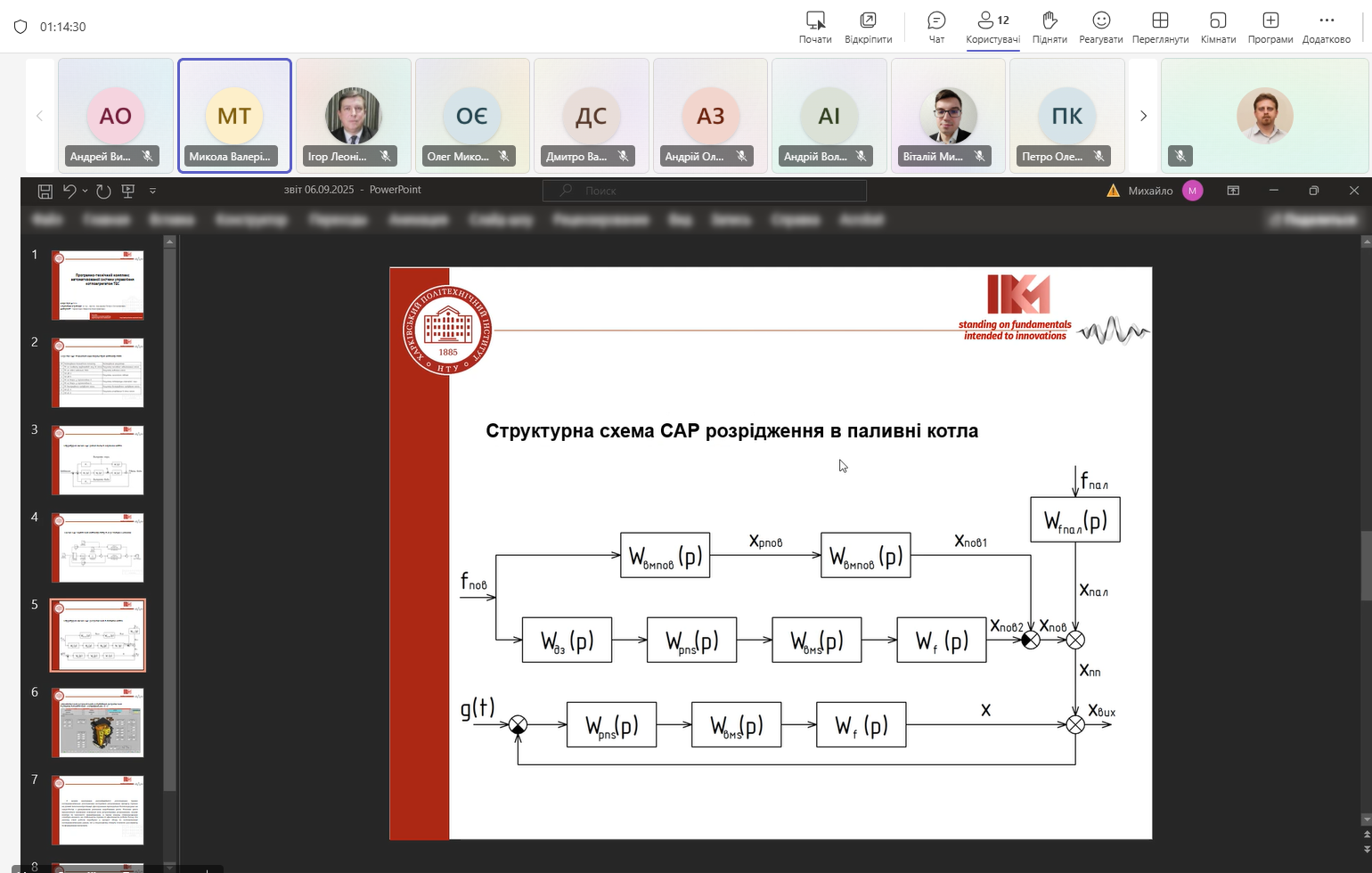Click the slide area scrollbar up arrow
This screenshot has width=1372, height=873.
point(1367,241)
